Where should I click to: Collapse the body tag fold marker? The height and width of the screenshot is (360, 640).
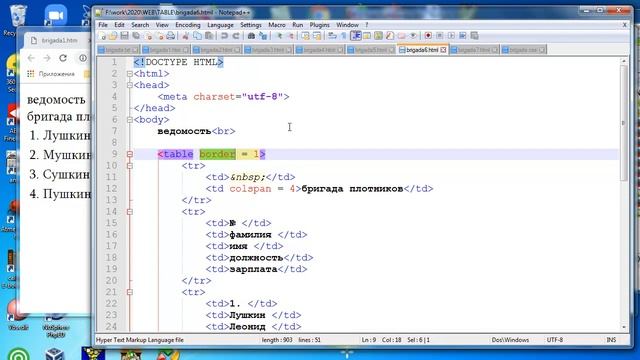tap(129, 120)
